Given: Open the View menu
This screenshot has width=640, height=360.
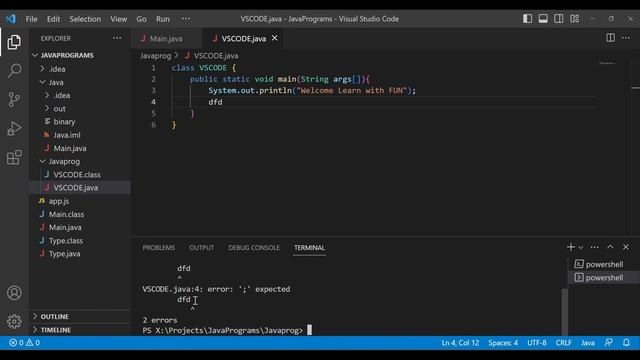Looking at the screenshot, I should 118,19.
